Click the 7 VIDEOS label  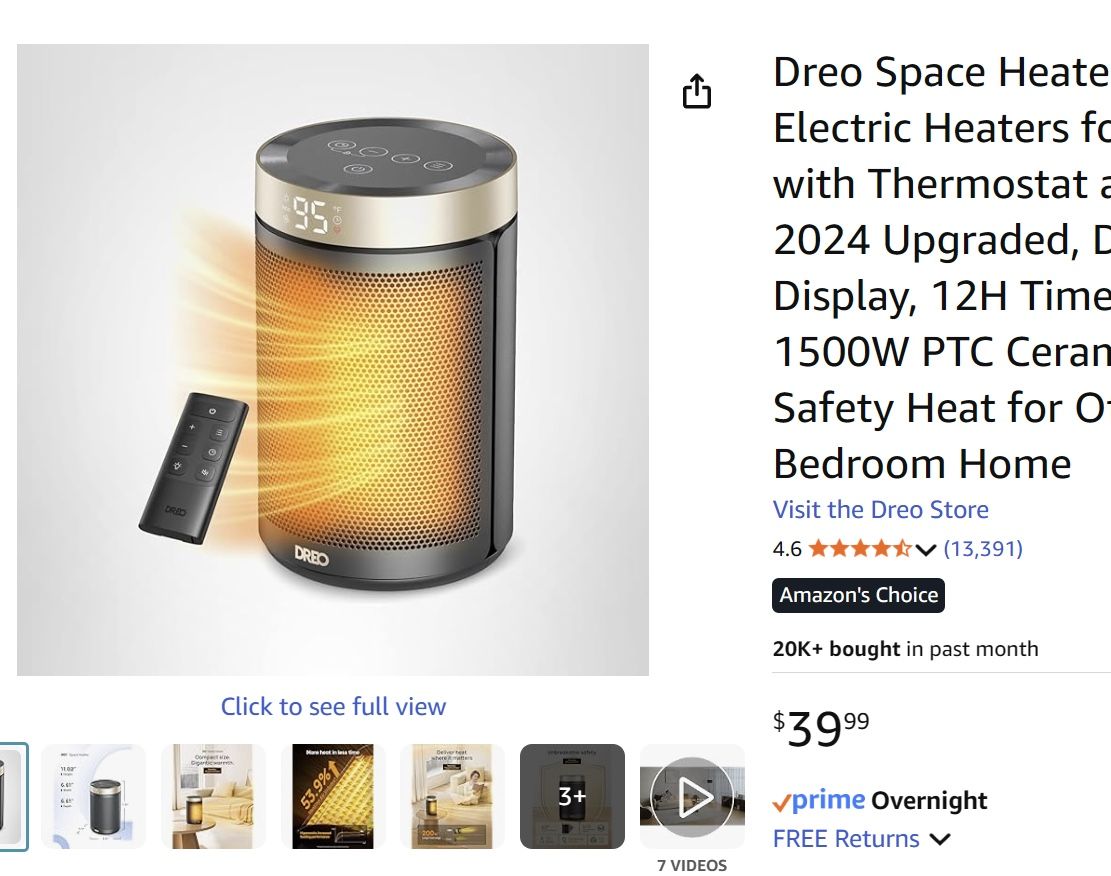tap(692, 864)
